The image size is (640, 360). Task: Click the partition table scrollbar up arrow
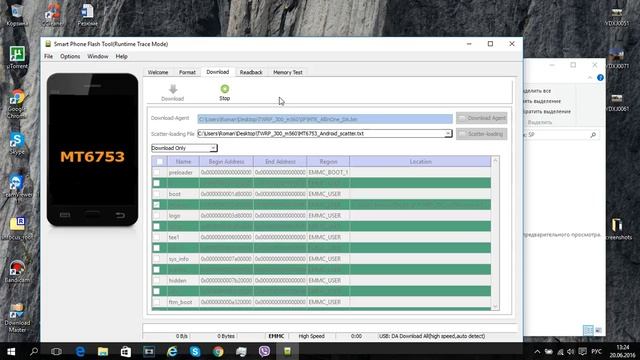click(496, 160)
